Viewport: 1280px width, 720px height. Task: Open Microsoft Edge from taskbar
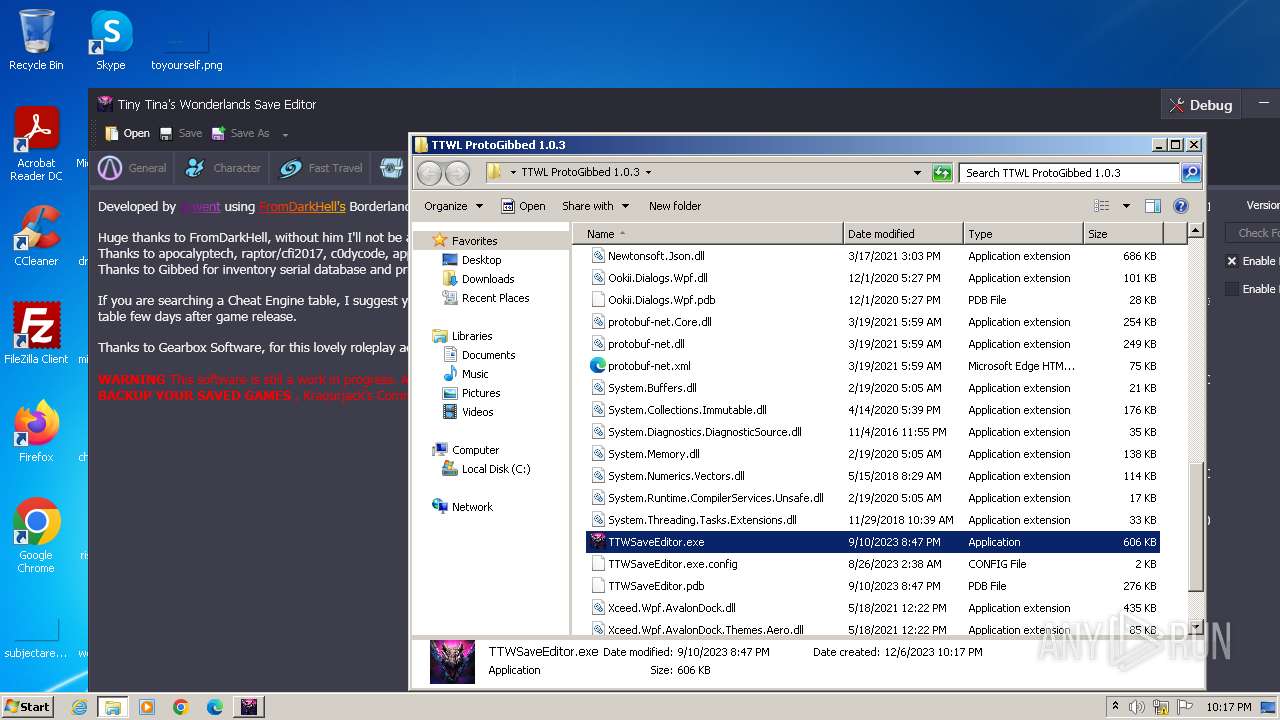coord(215,707)
